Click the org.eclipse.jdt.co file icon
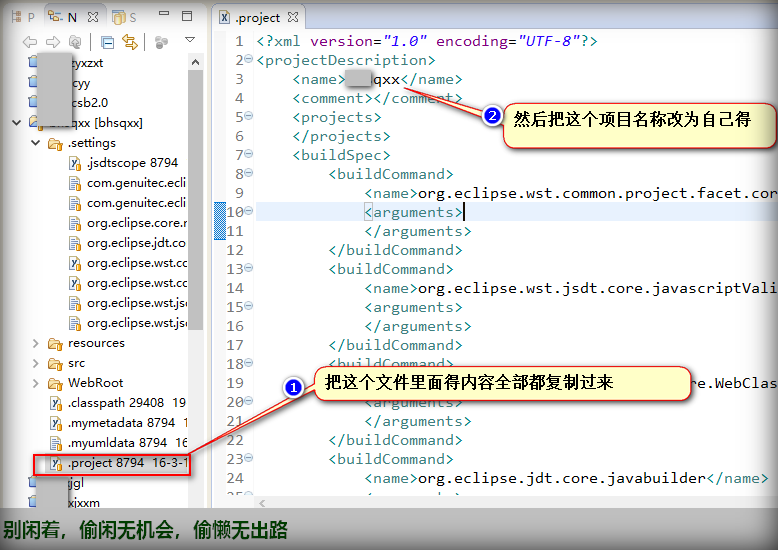This screenshot has width=778, height=550. (x=75, y=243)
